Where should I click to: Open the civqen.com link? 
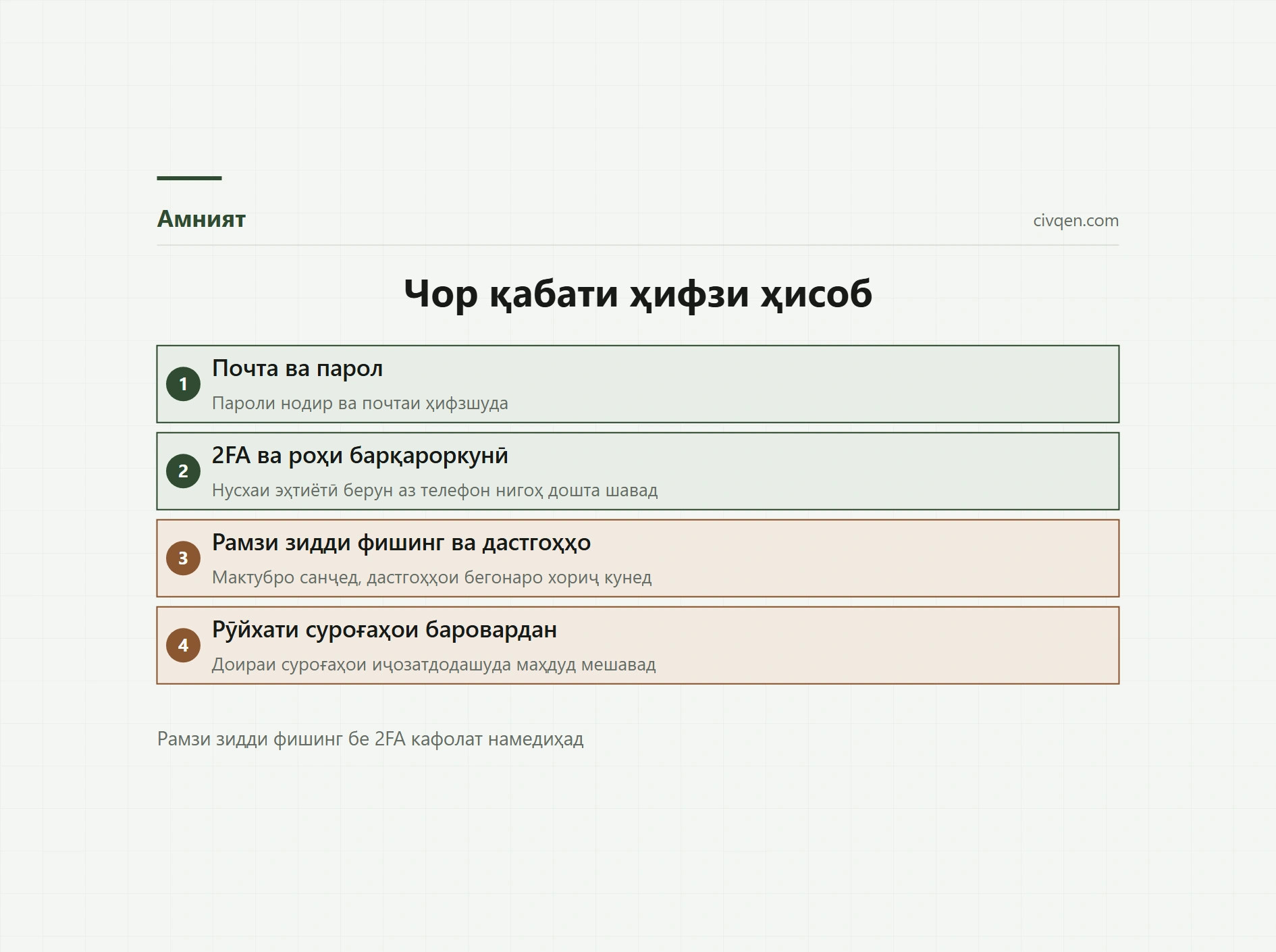(1075, 221)
